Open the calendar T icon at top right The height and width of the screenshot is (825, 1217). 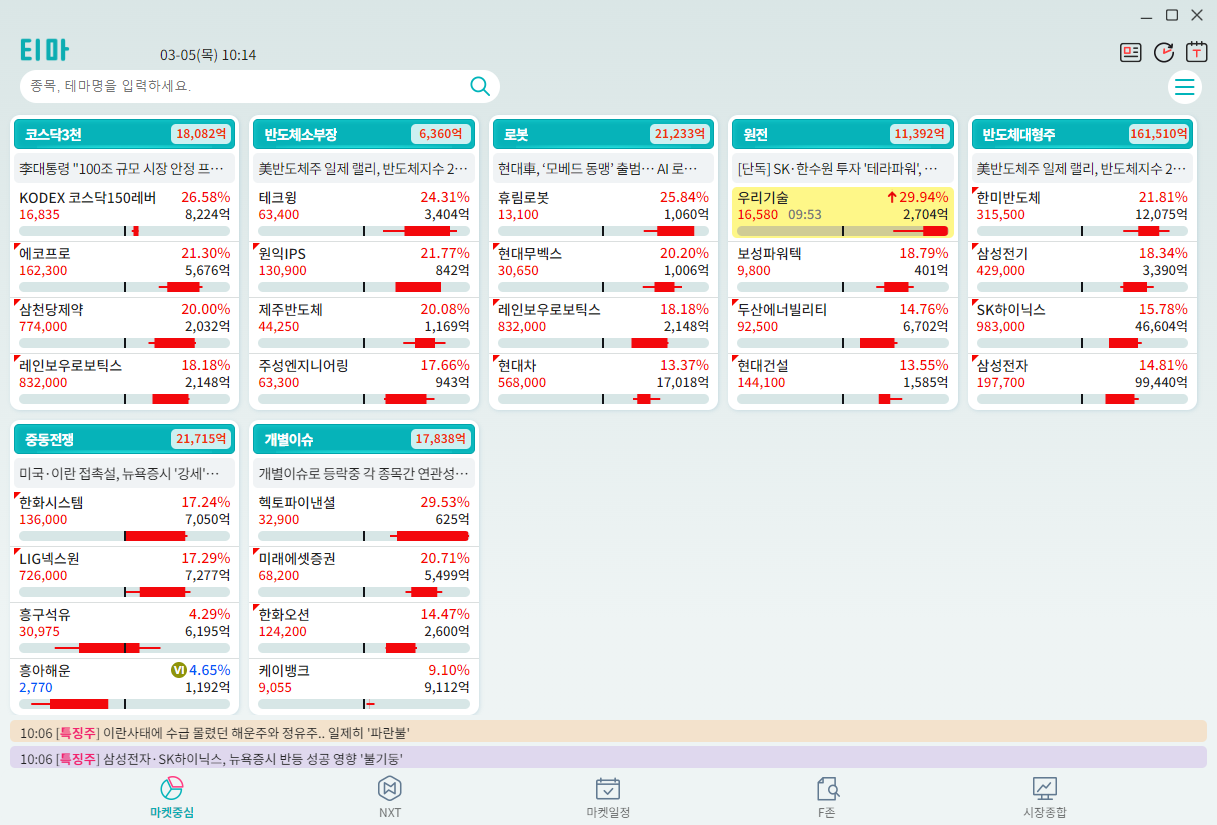1197,52
